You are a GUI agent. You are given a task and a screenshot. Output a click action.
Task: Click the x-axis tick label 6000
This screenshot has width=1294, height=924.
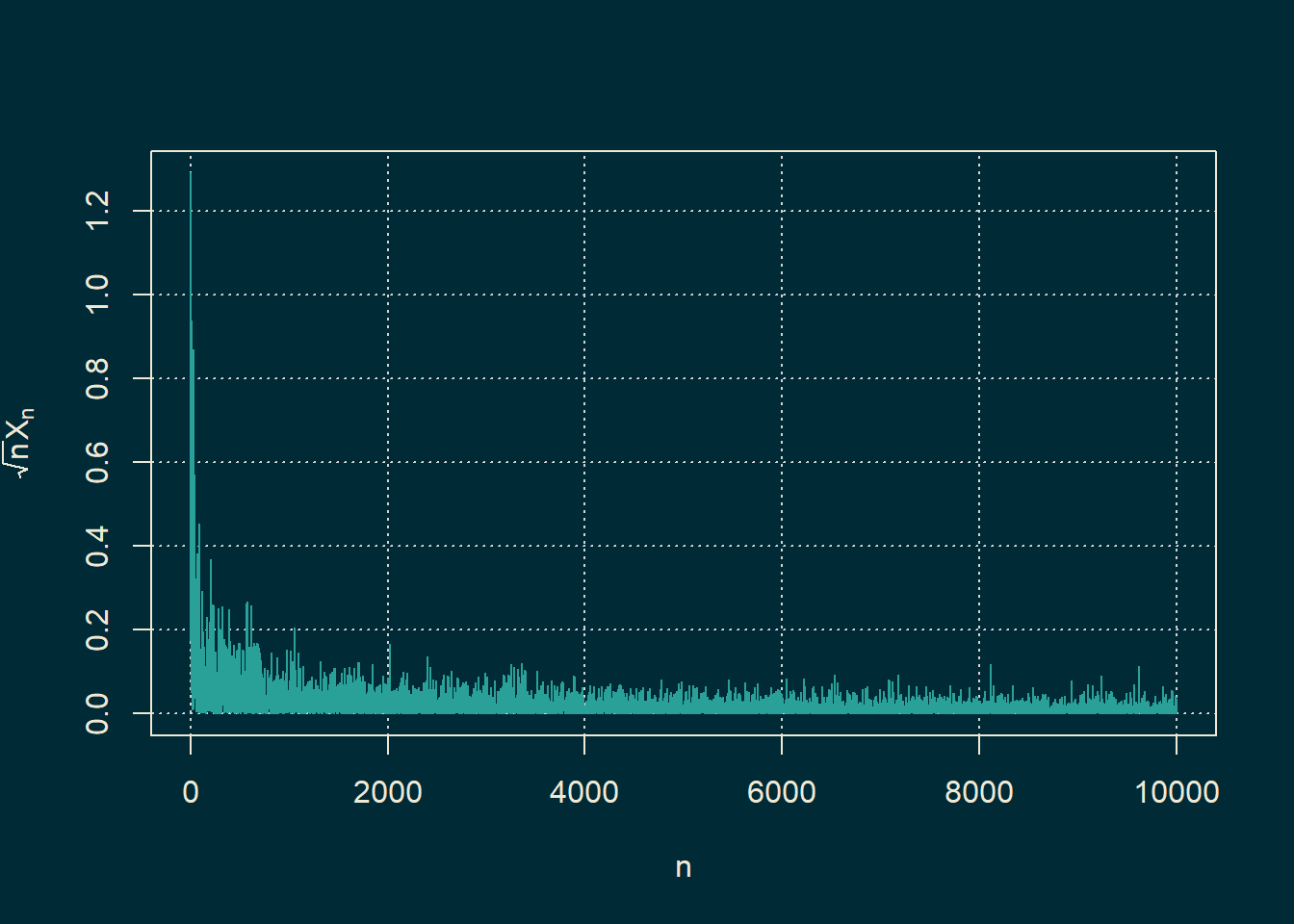coord(782,792)
